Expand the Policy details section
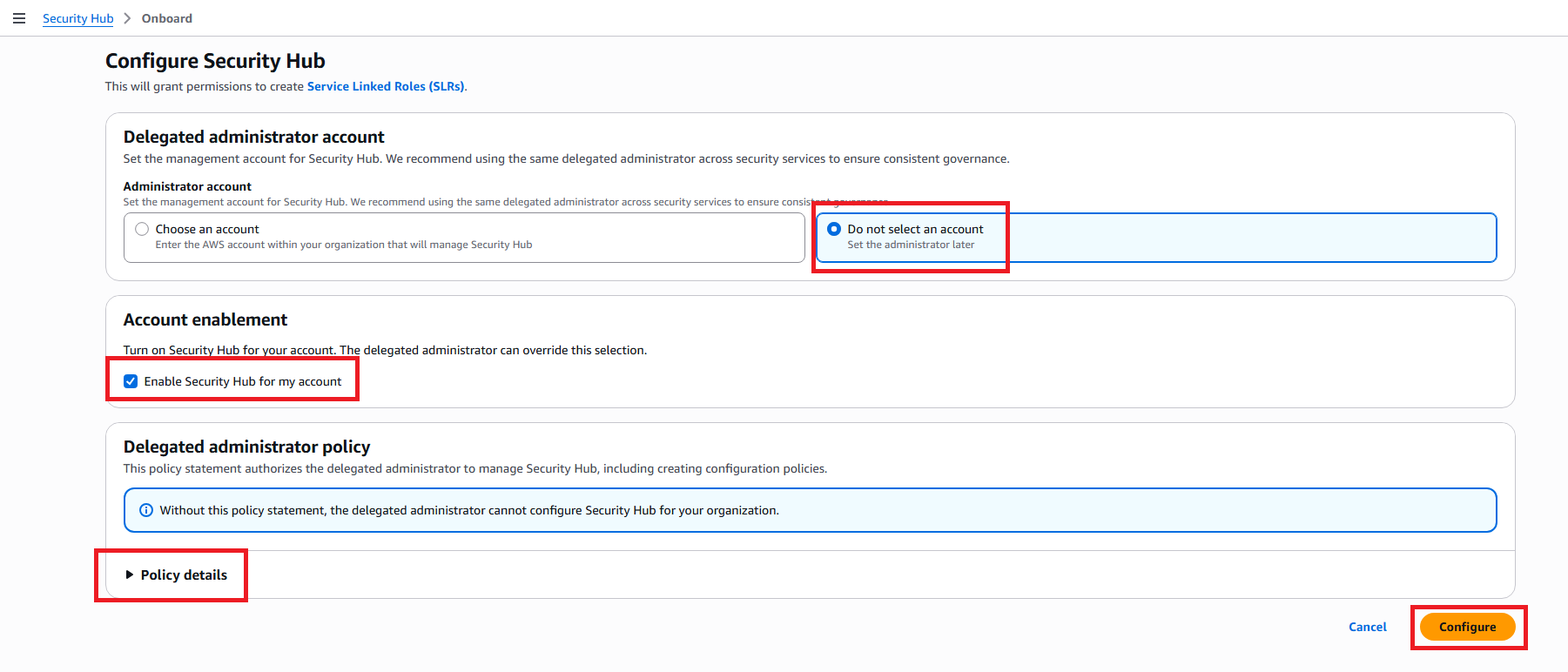The height and width of the screenshot is (672, 1568). tap(176, 575)
